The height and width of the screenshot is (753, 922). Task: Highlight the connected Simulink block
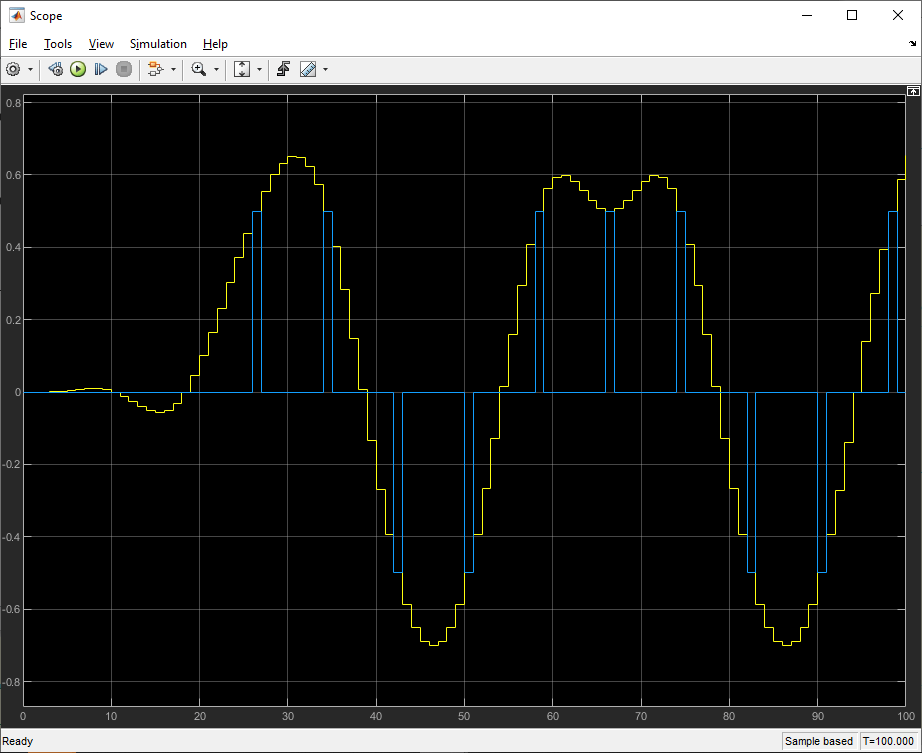[x=55, y=69]
